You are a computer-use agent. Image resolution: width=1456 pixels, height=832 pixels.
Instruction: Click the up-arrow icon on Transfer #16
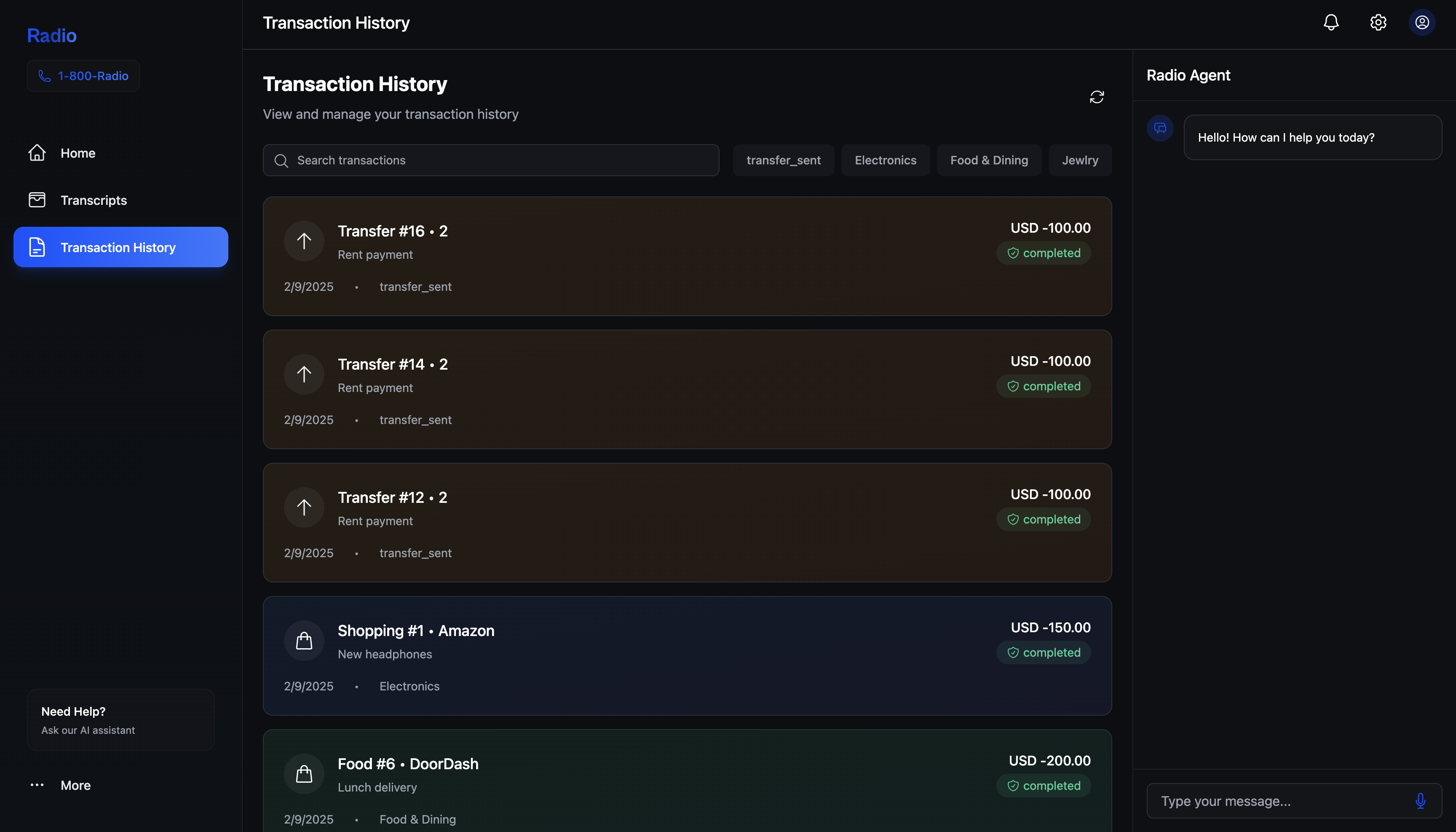coord(304,241)
